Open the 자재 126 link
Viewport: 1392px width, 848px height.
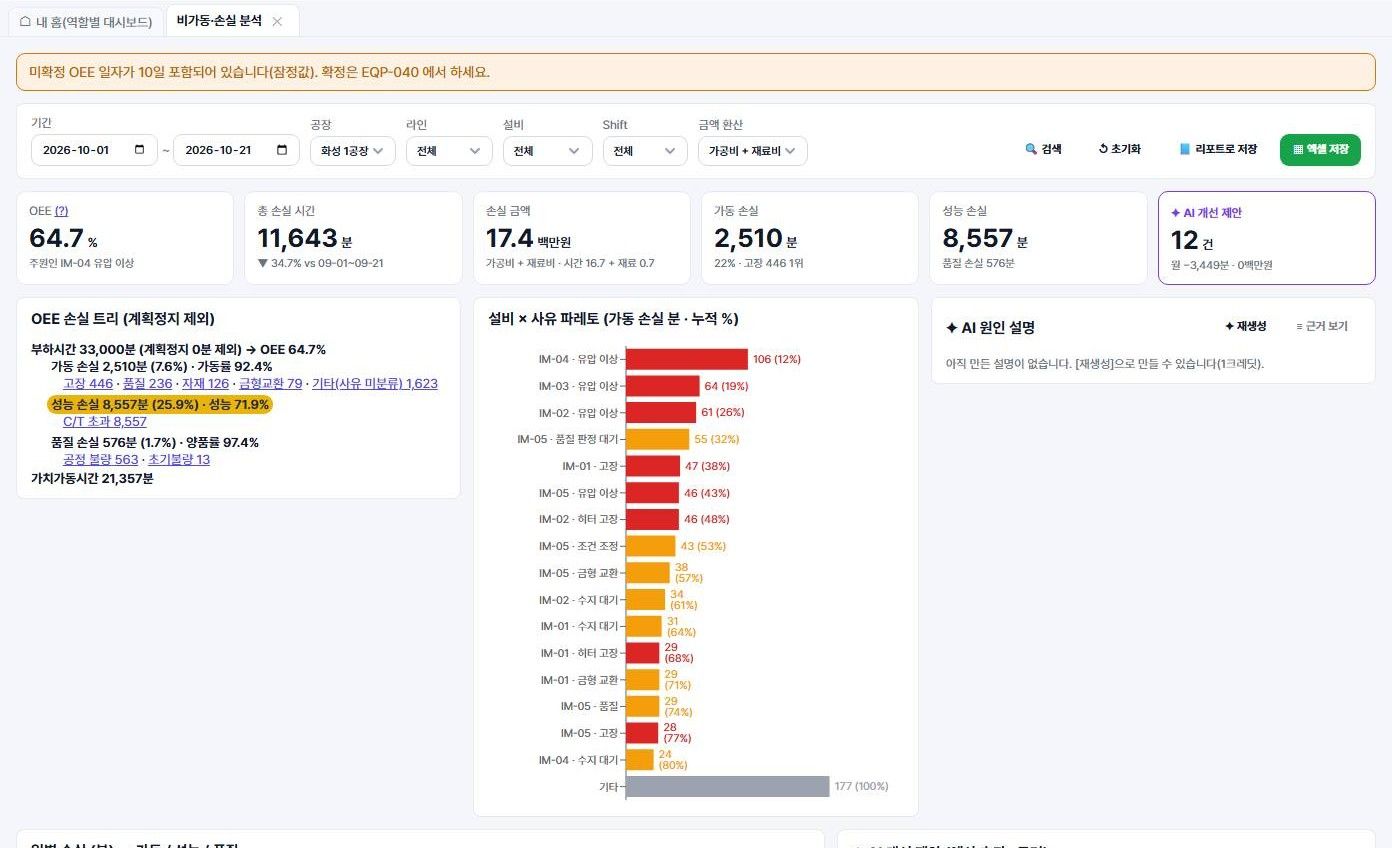(205, 384)
